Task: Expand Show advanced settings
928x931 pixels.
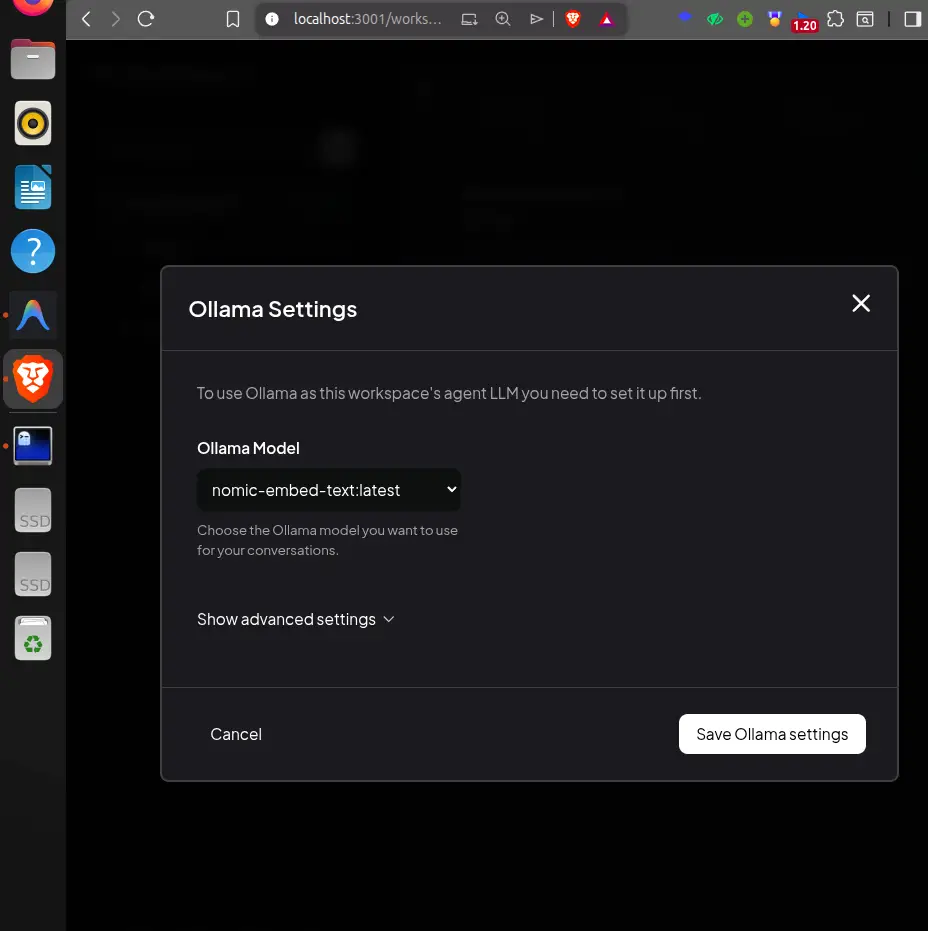Action: [296, 619]
